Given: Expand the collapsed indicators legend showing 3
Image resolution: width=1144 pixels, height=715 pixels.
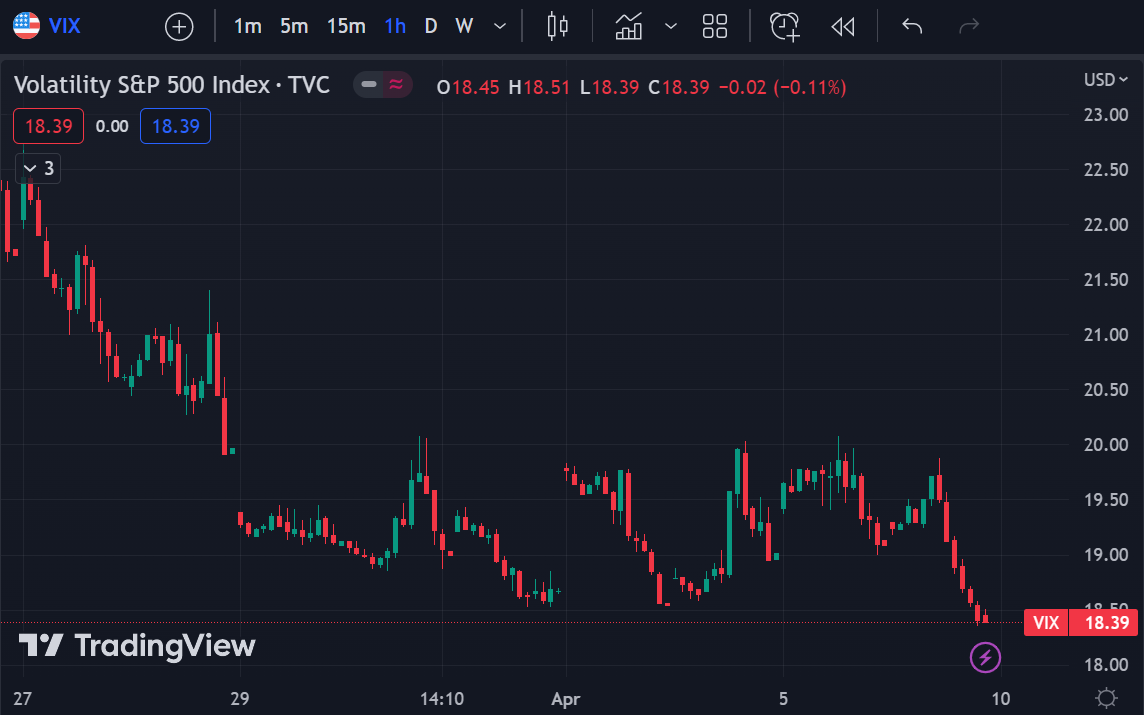Looking at the screenshot, I should 38,169.
